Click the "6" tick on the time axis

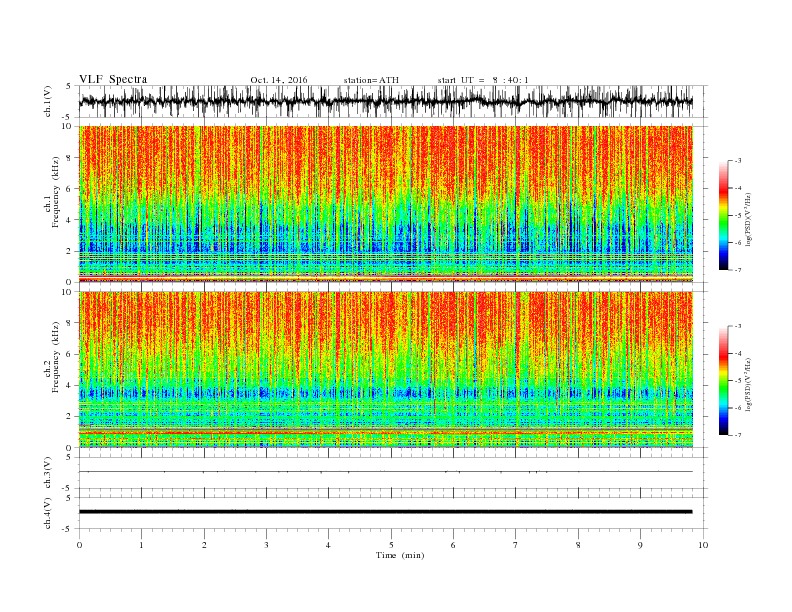[453, 545]
